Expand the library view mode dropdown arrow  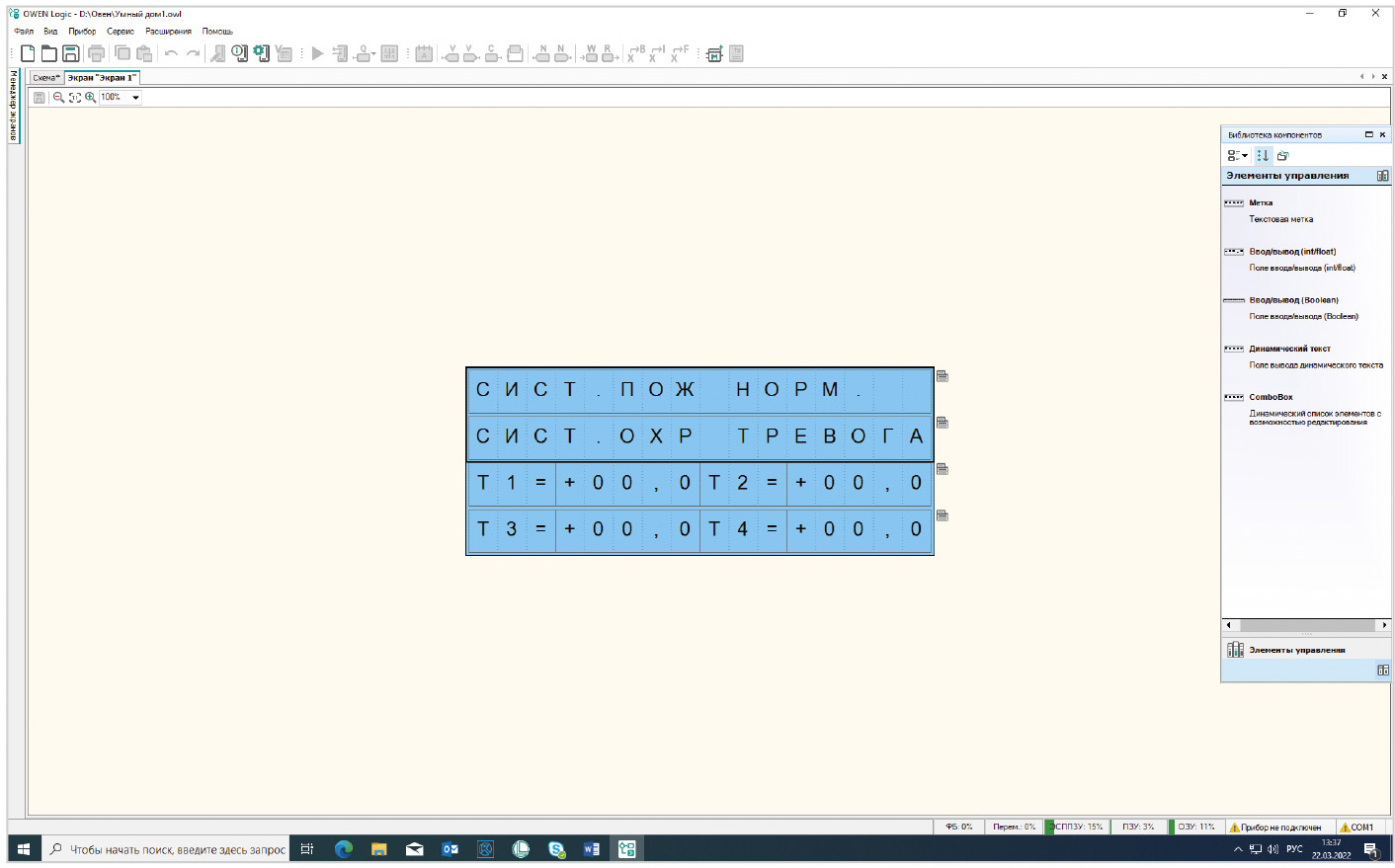pyautogui.click(x=1245, y=156)
